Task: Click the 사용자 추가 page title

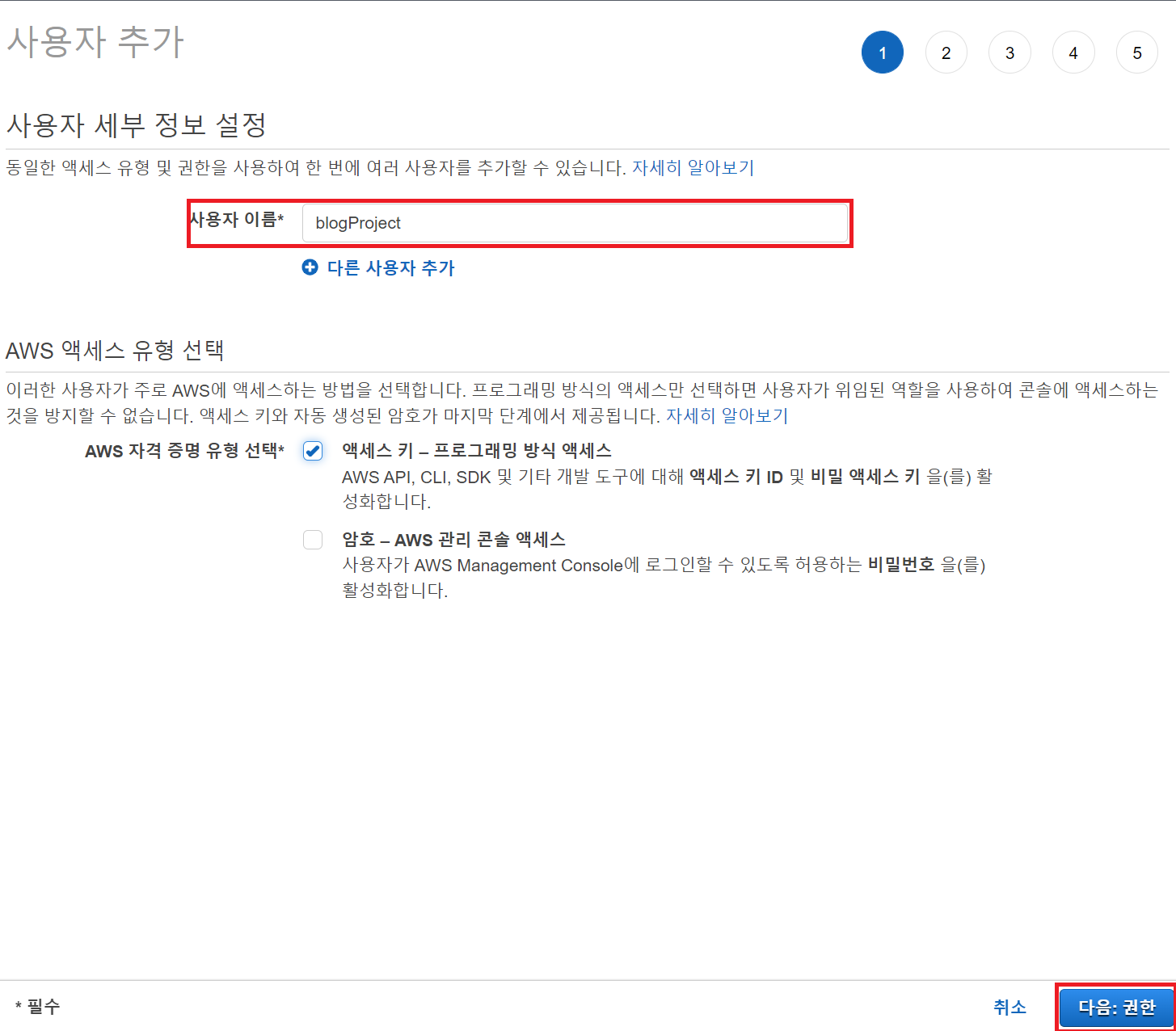Action: (96, 41)
